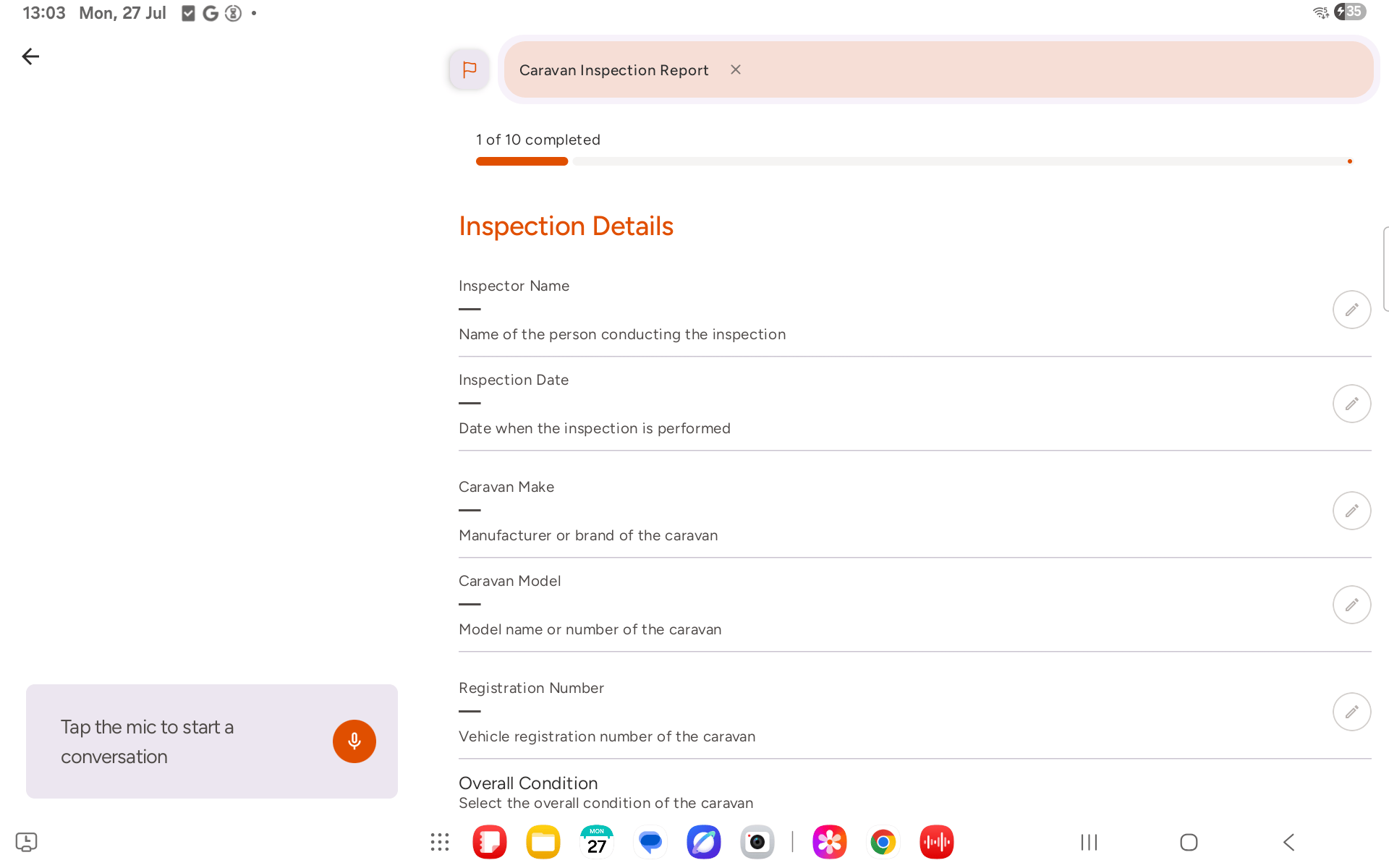Go to the home screen

[x=1189, y=842]
